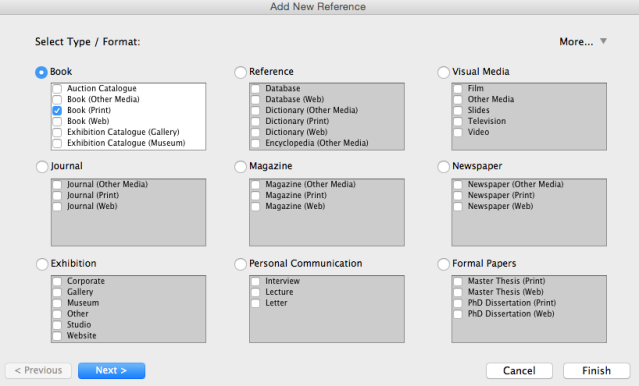Select the Exhibition radio button
The height and width of the screenshot is (386, 639).
click(42, 264)
